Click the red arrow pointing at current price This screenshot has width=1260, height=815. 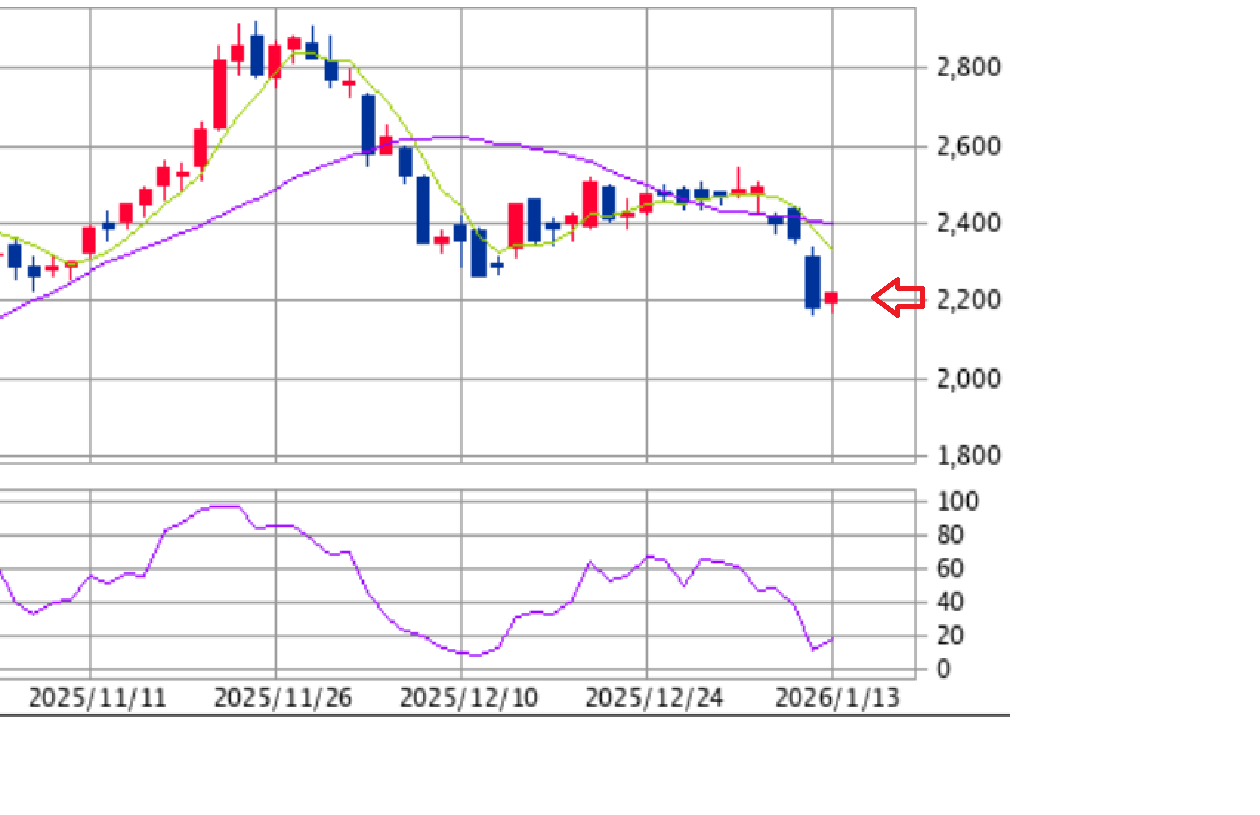[x=898, y=298]
